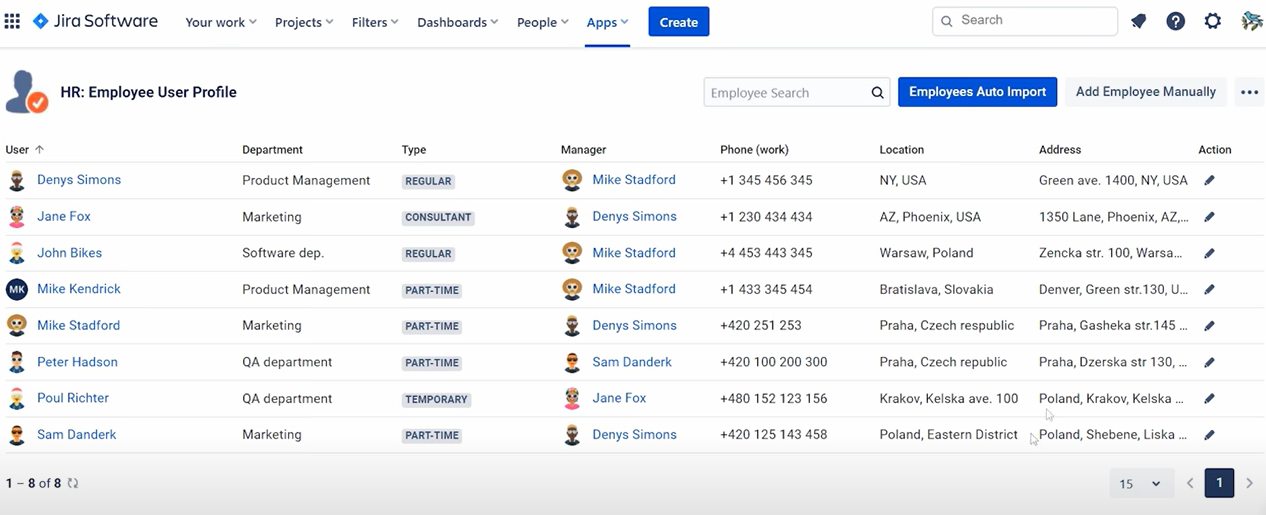Expand the Dashboards menu
This screenshot has width=1266, height=515.
coord(459,22)
